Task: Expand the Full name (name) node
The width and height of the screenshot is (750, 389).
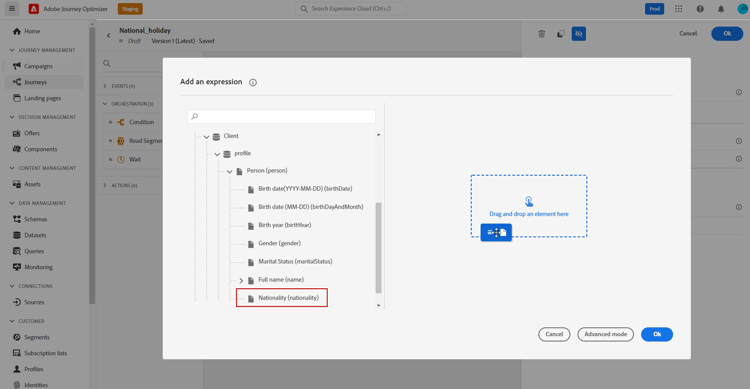Action: point(241,280)
